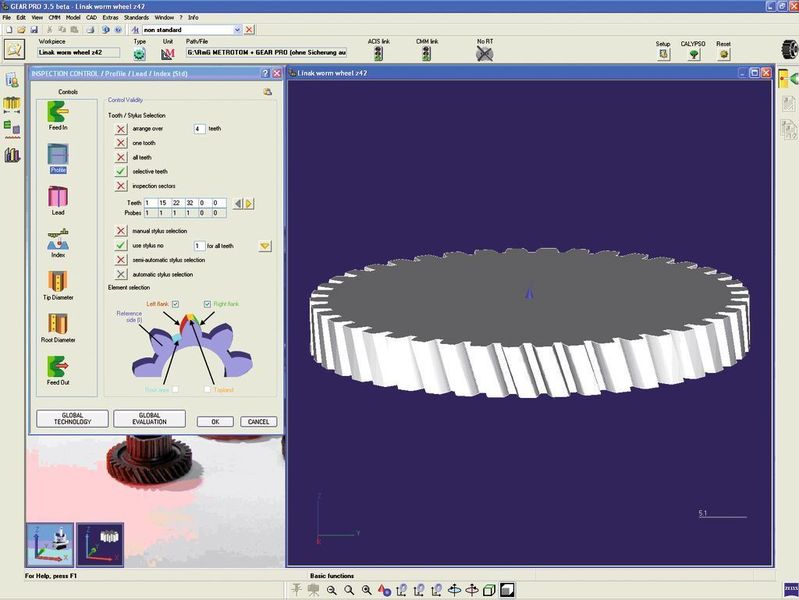This screenshot has height=600, width=799.
Task: Select the Root Diameter control
Action: pyautogui.click(x=58, y=328)
